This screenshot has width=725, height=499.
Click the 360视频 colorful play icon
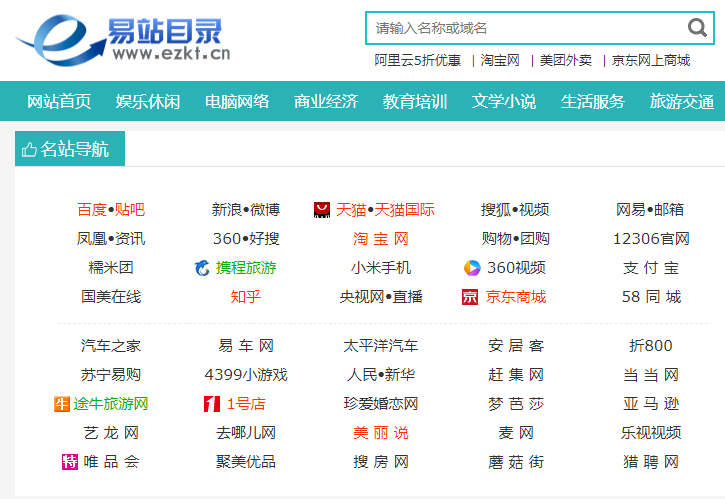(x=472, y=268)
